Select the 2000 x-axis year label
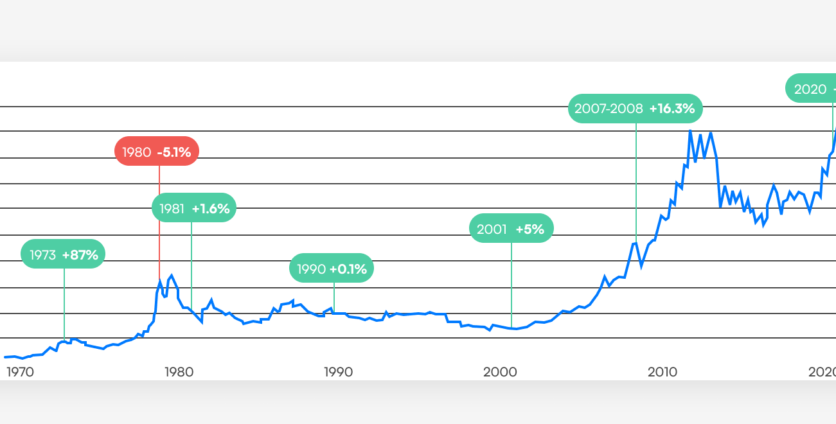This screenshot has height=424, width=836. click(498, 371)
